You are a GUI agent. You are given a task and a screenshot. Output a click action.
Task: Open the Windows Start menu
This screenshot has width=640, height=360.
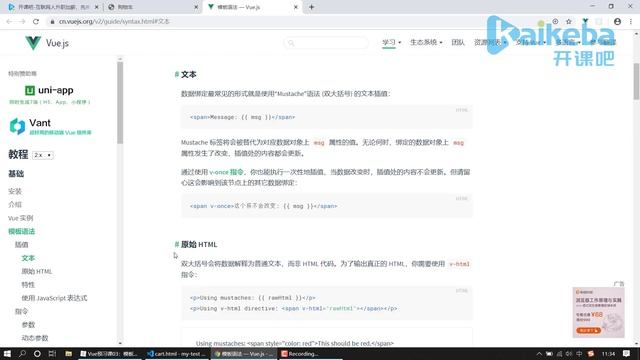[7, 354]
